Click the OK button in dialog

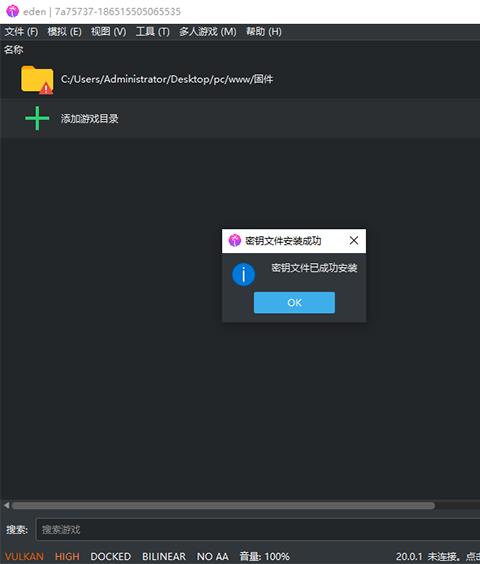click(294, 303)
